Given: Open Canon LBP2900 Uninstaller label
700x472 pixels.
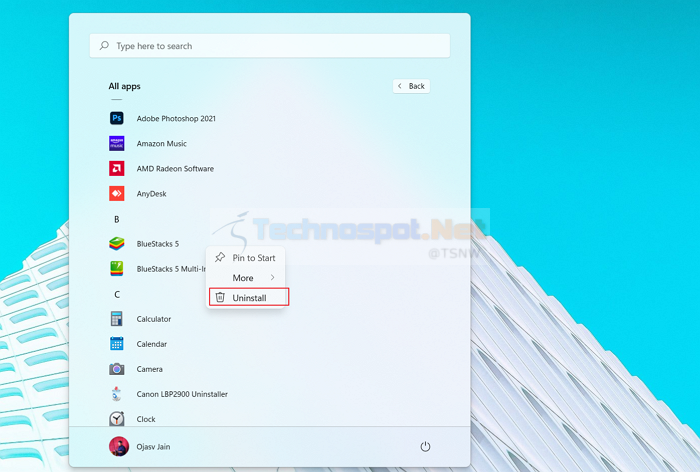Looking at the screenshot, I should (x=182, y=394).
